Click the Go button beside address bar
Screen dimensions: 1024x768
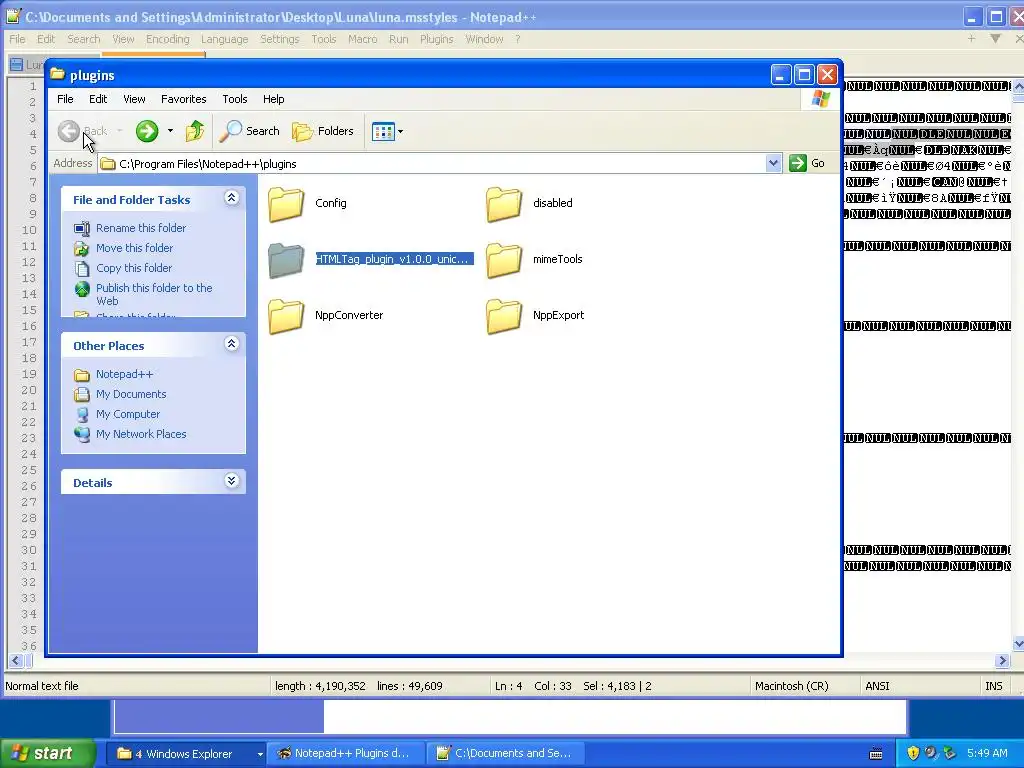pyautogui.click(x=807, y=163)
